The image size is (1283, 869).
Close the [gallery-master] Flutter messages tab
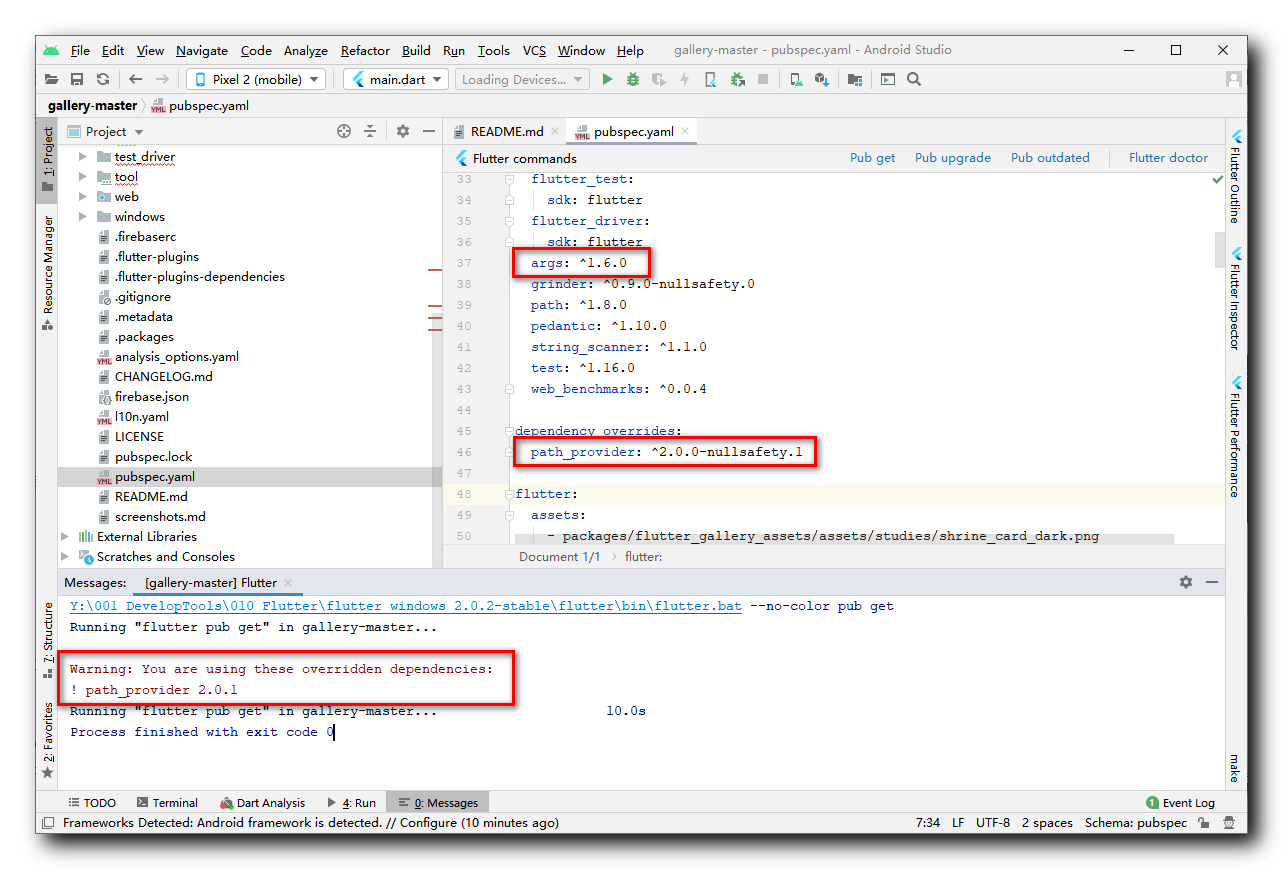click(288, 582)
